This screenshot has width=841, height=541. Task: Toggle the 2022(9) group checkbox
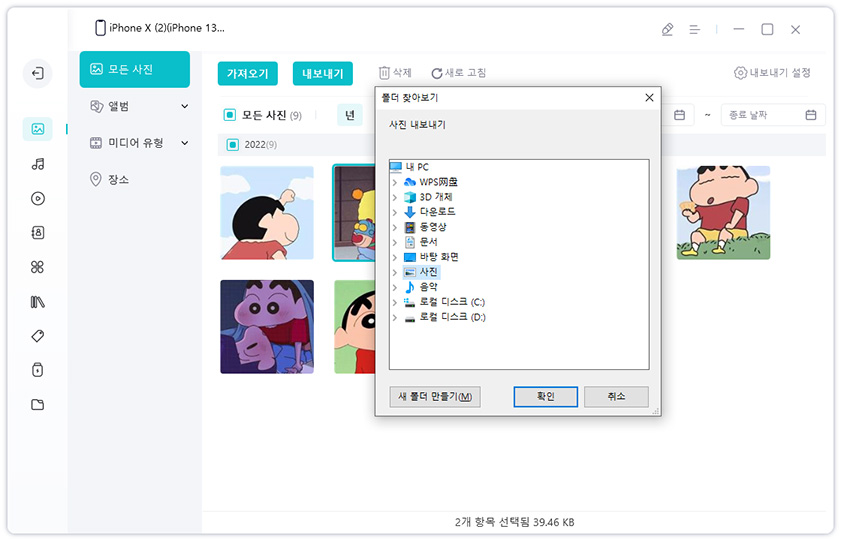(233, 145)
